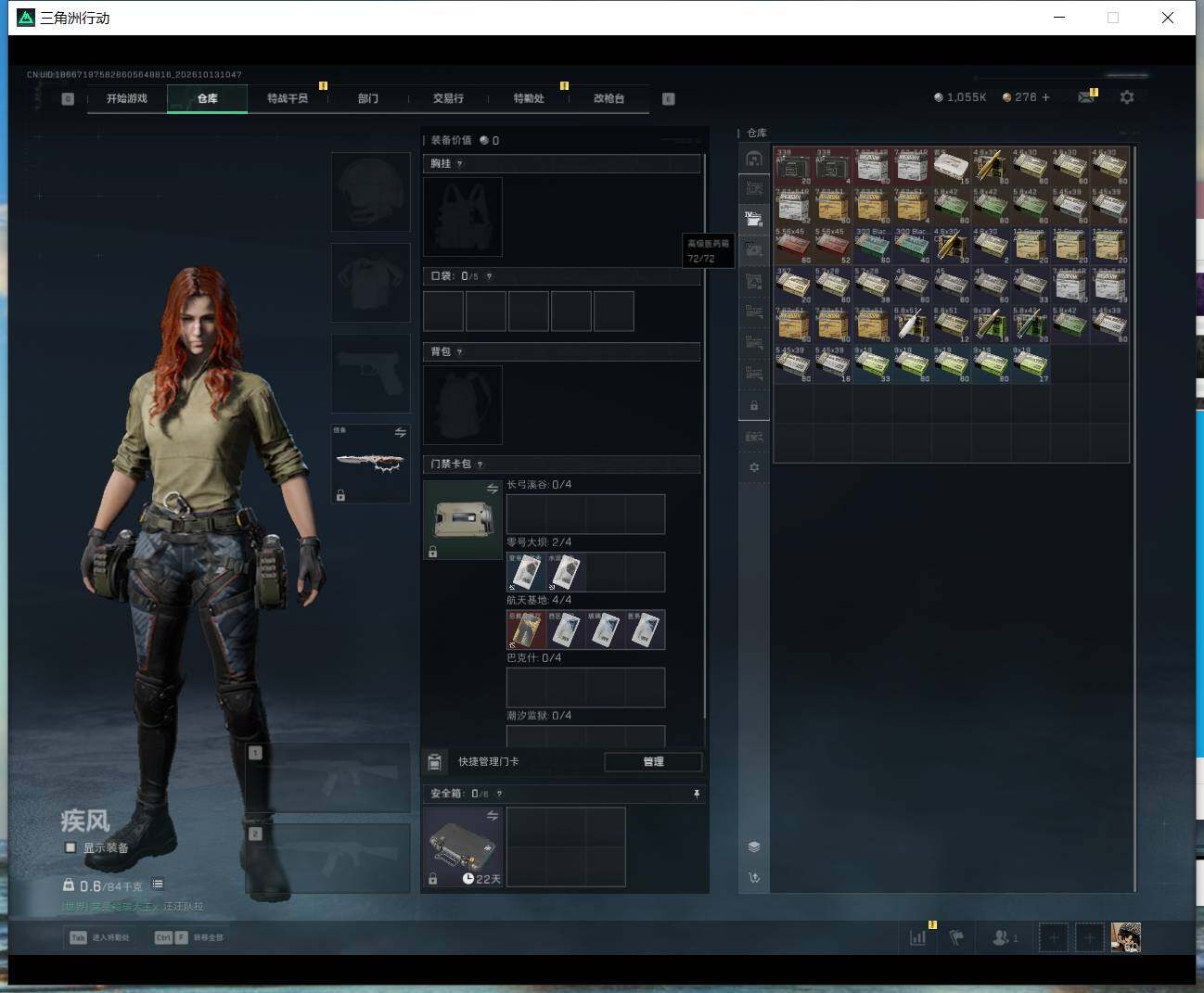This screenshot has height=993, width=1204.
Task: Click the stats chart icon in bottom bar
Action: pyautogui.click(x=917, y=937)
